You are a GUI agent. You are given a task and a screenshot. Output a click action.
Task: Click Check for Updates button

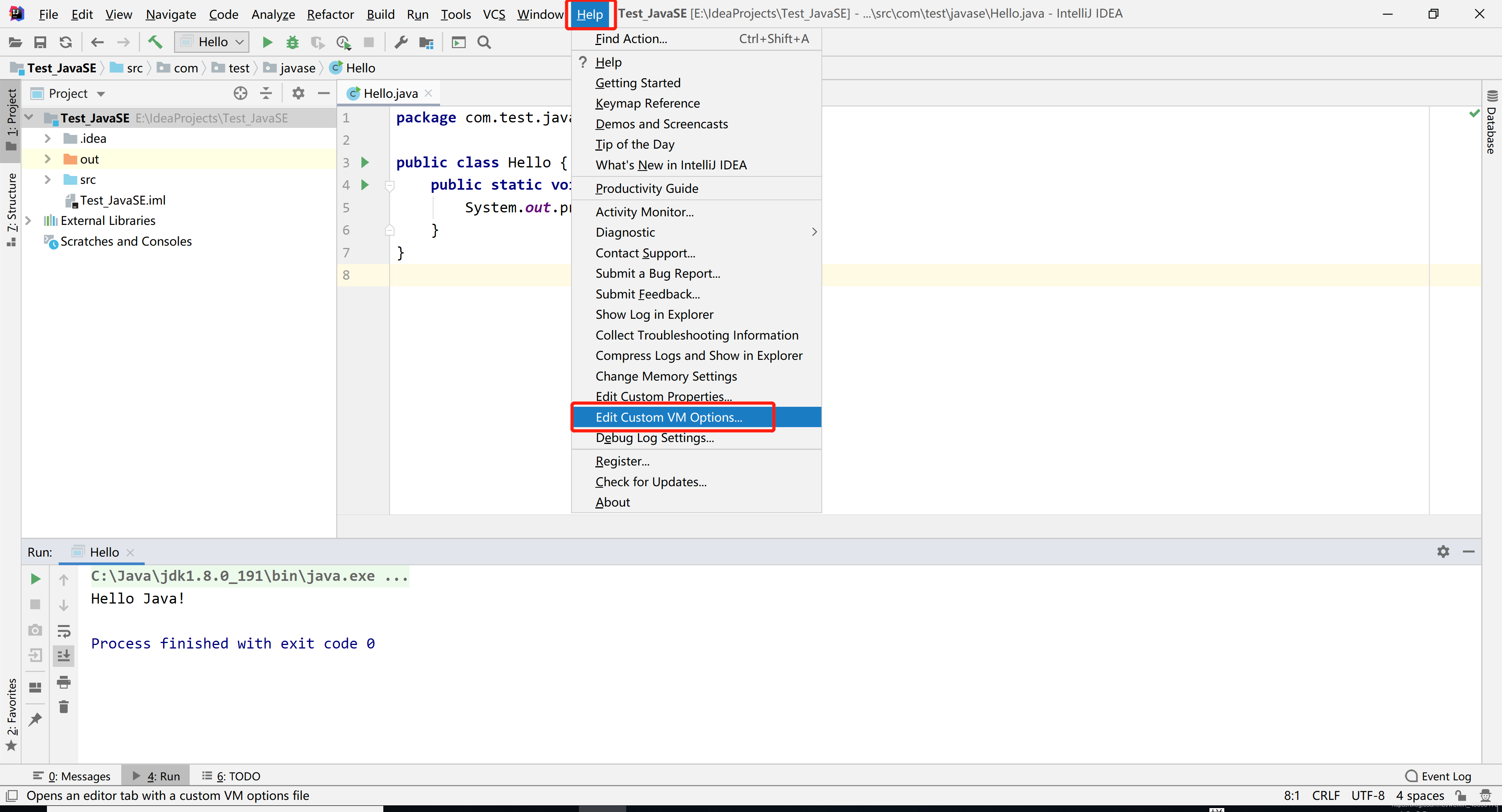coord(651,481)
